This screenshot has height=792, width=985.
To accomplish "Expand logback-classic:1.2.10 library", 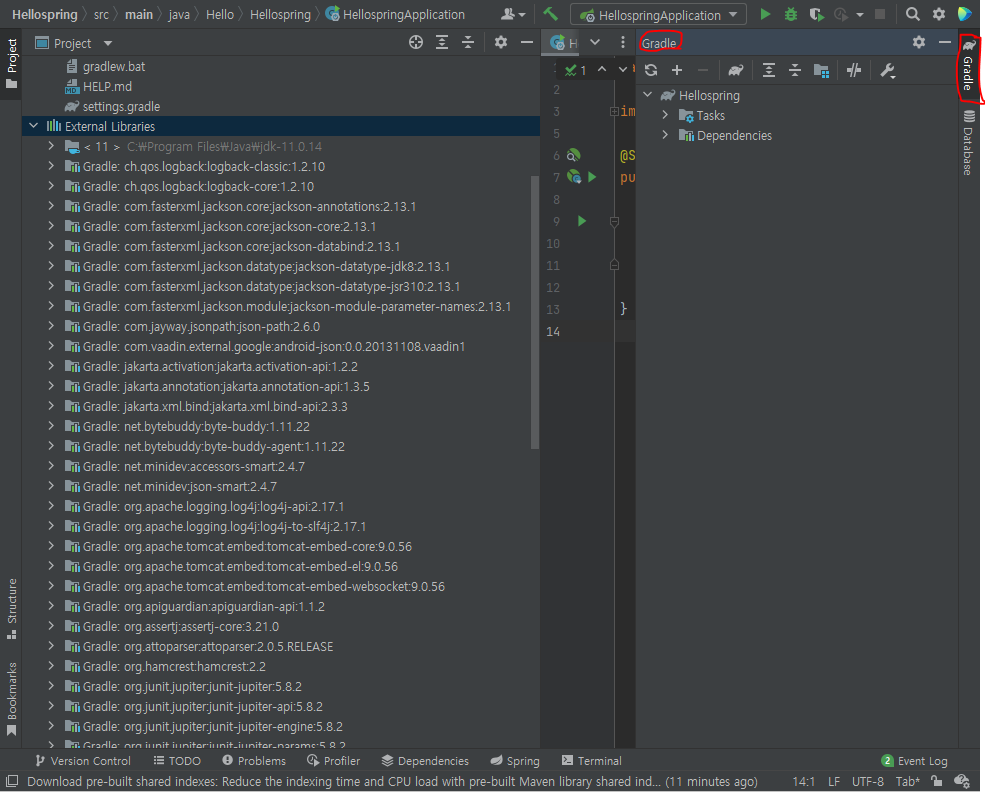I will [x=51, y=166].
